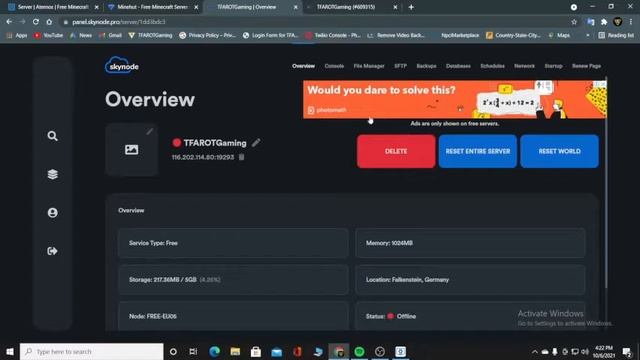Show hidden system tray icons
640x360 pixels.
[535, 351]
